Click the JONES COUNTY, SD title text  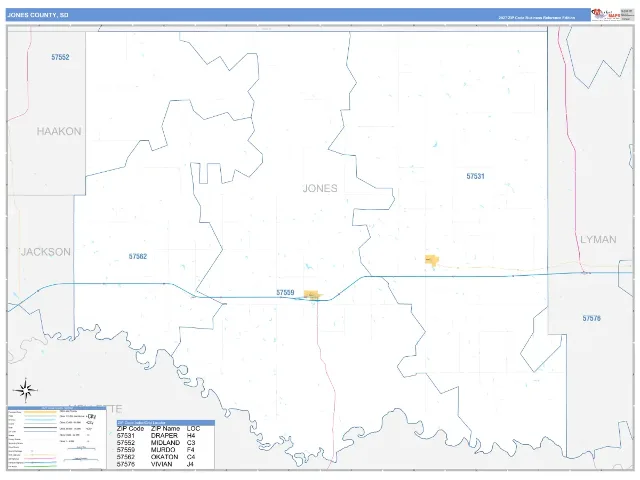click(x=38, y=15)
